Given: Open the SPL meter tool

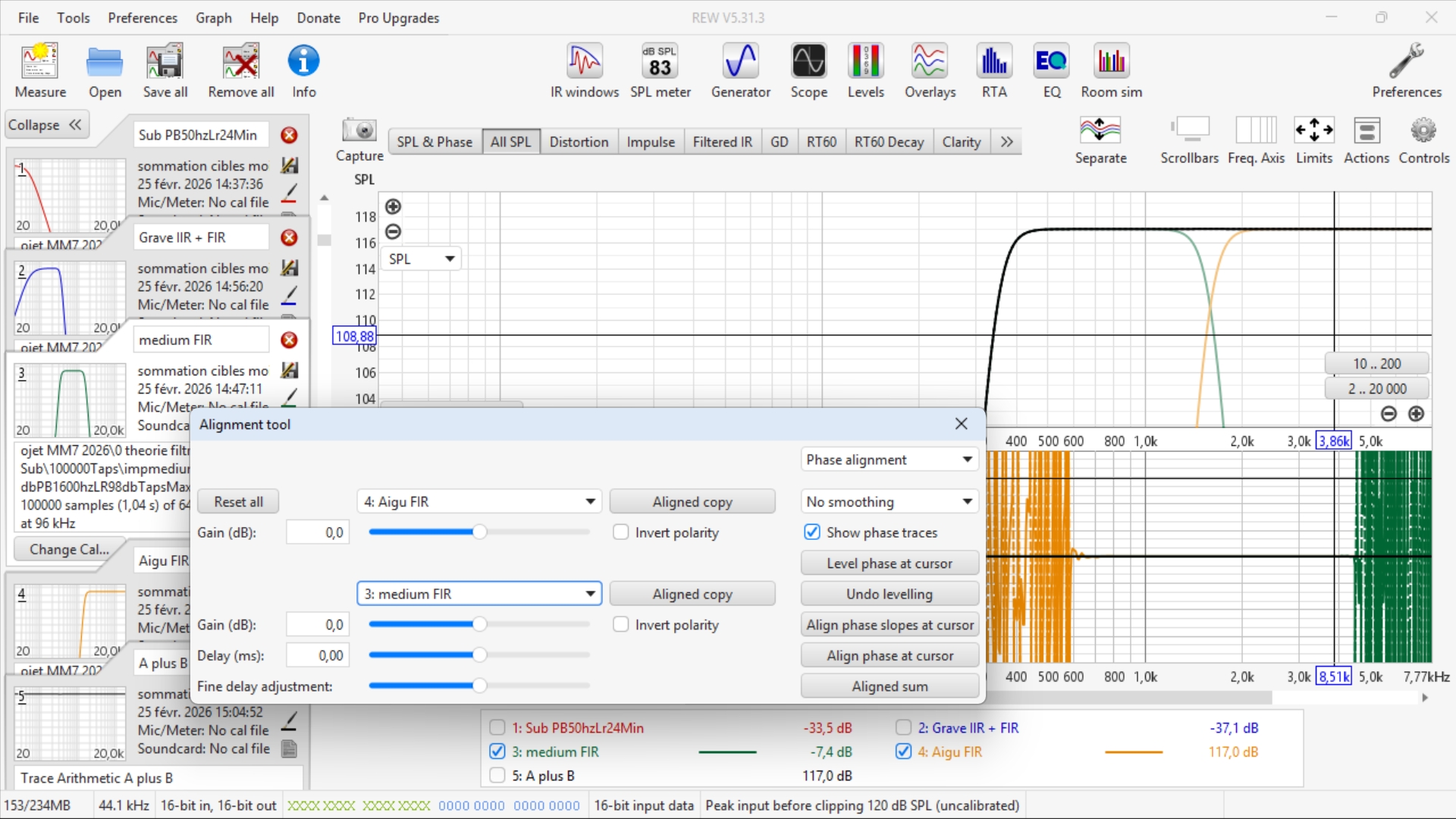Looking at the screenshot, I should pyautogui.click(x=660, y=71).
